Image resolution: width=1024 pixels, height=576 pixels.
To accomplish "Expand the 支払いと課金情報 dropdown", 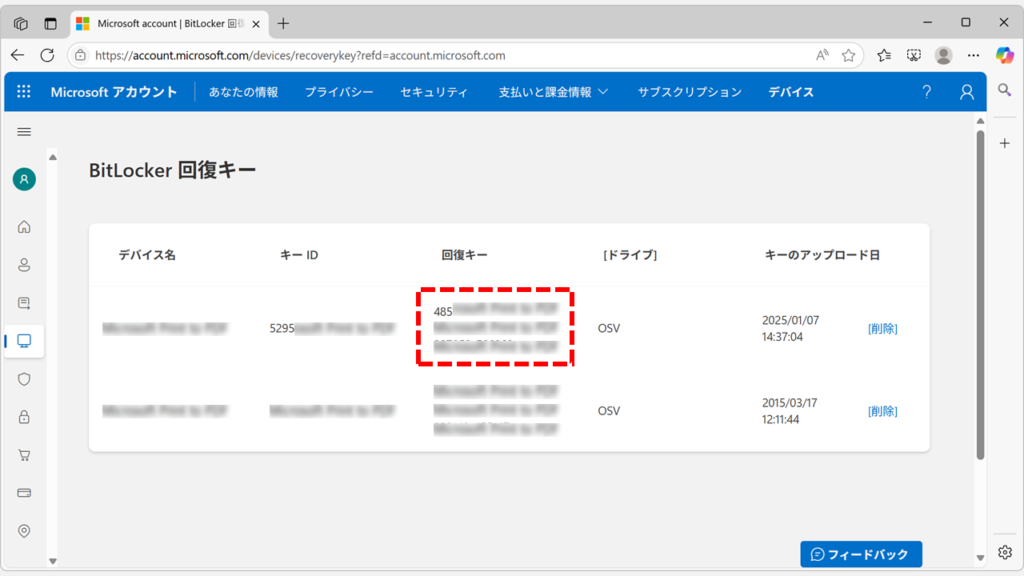I will coord(553,92).
